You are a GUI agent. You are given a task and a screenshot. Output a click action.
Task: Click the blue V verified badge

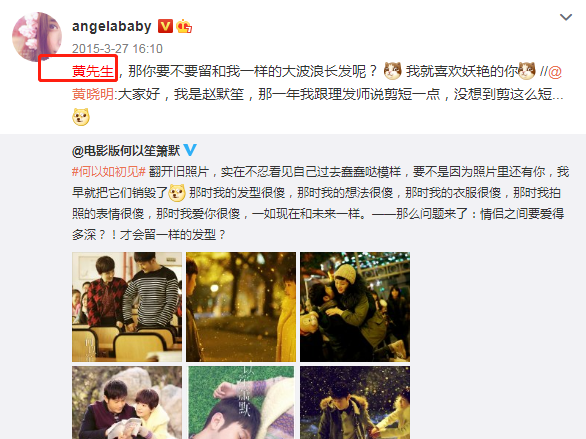pyautogui.click(x=190, y=150)
